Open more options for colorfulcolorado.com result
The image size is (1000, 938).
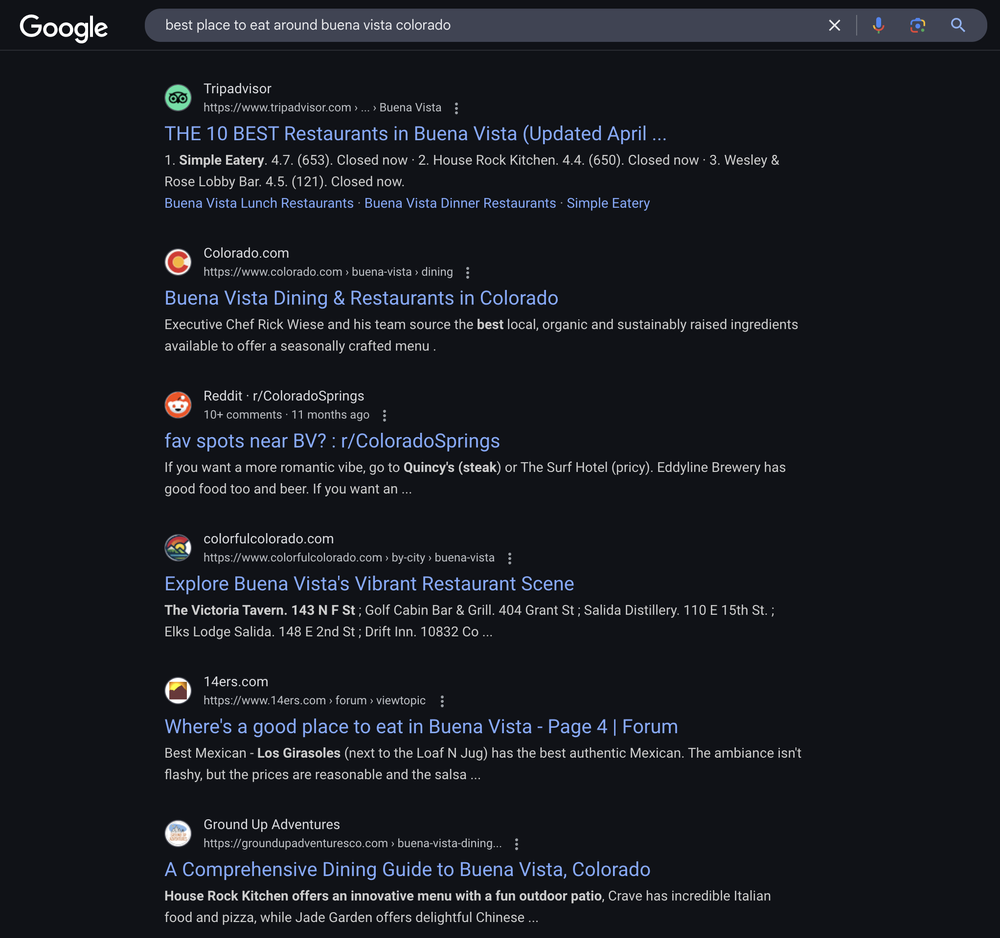point(509,559)
